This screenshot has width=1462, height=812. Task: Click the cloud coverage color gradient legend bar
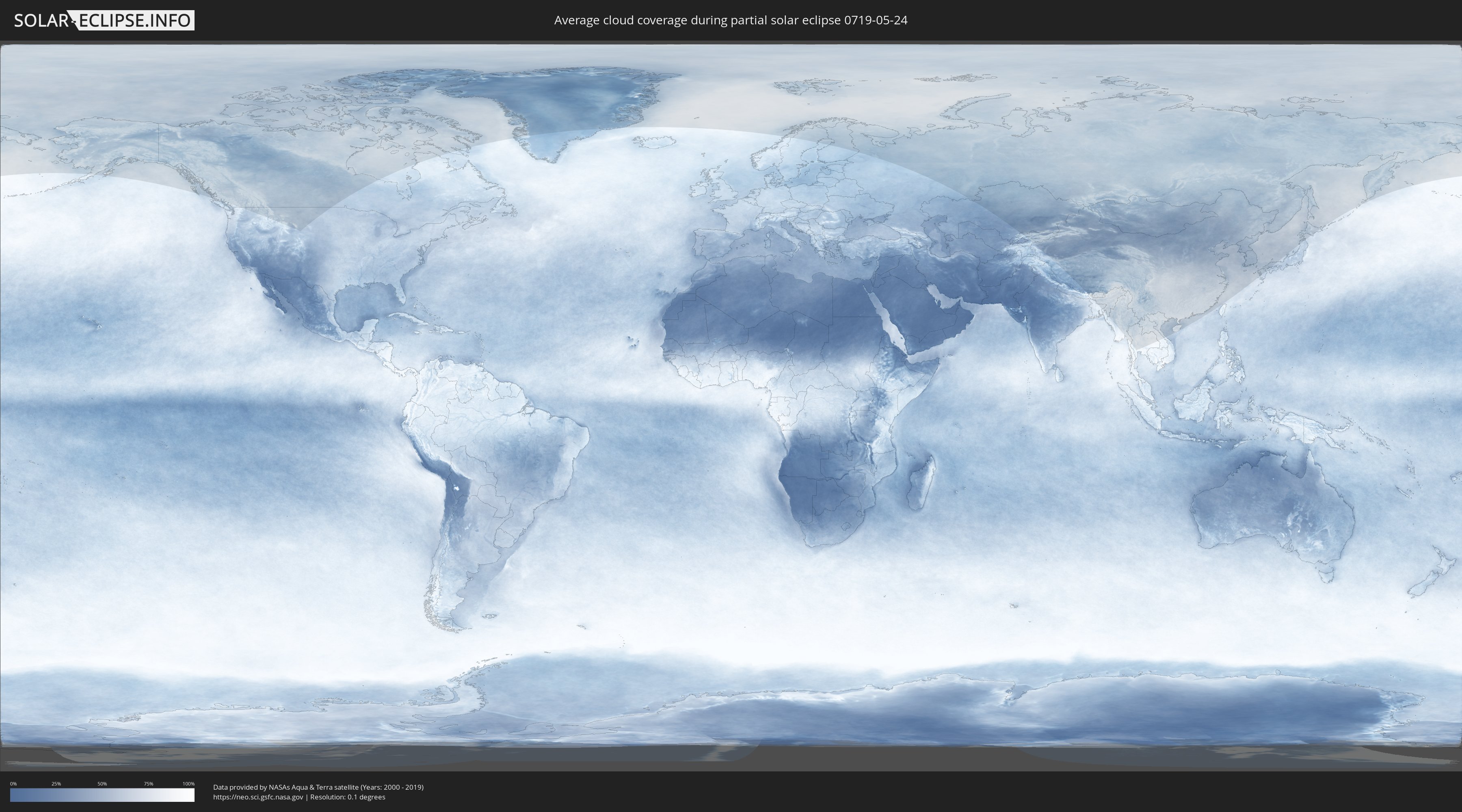pyautogui.click(x=102, y=795)
